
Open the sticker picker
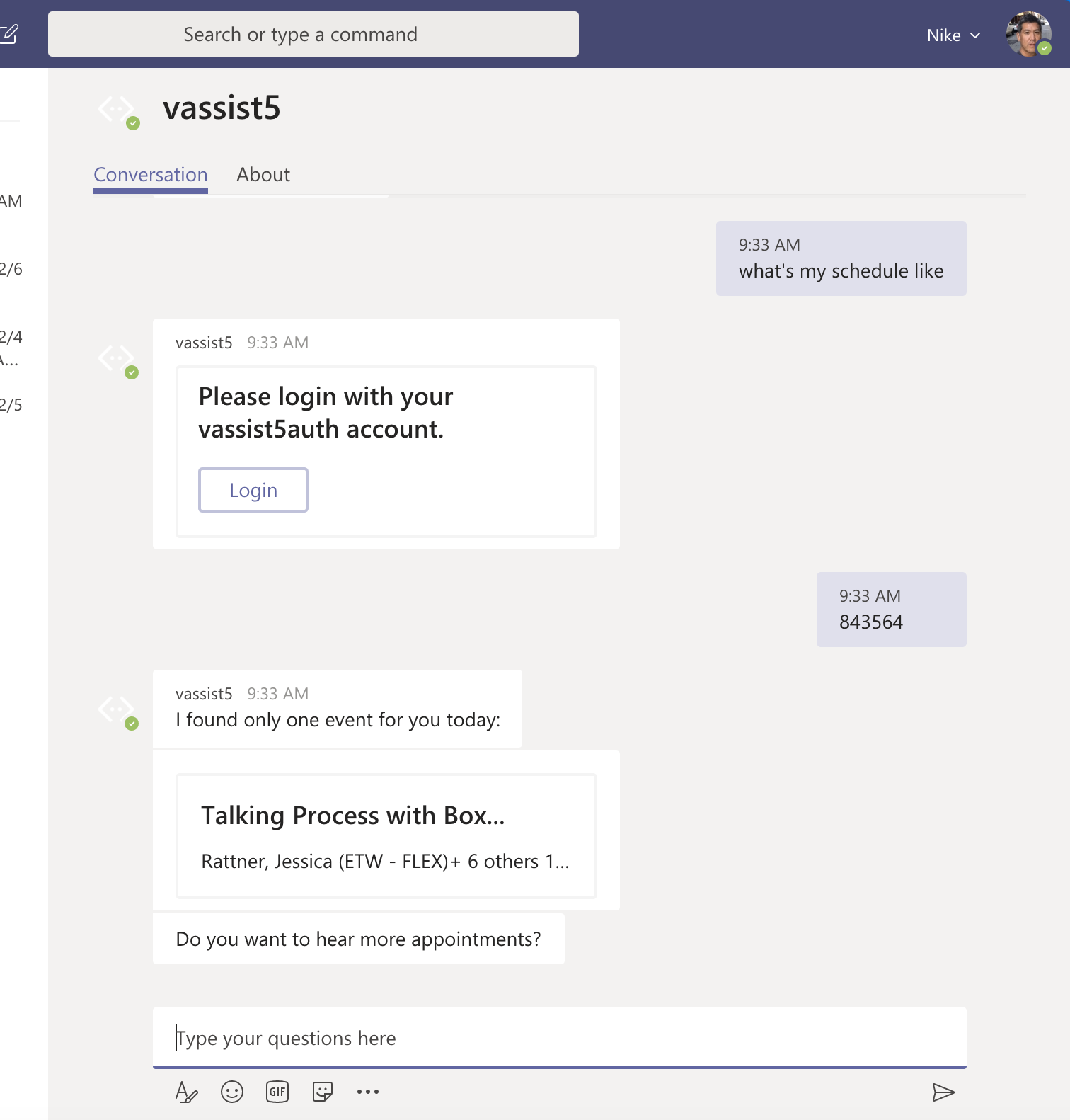click(322, 1092)
